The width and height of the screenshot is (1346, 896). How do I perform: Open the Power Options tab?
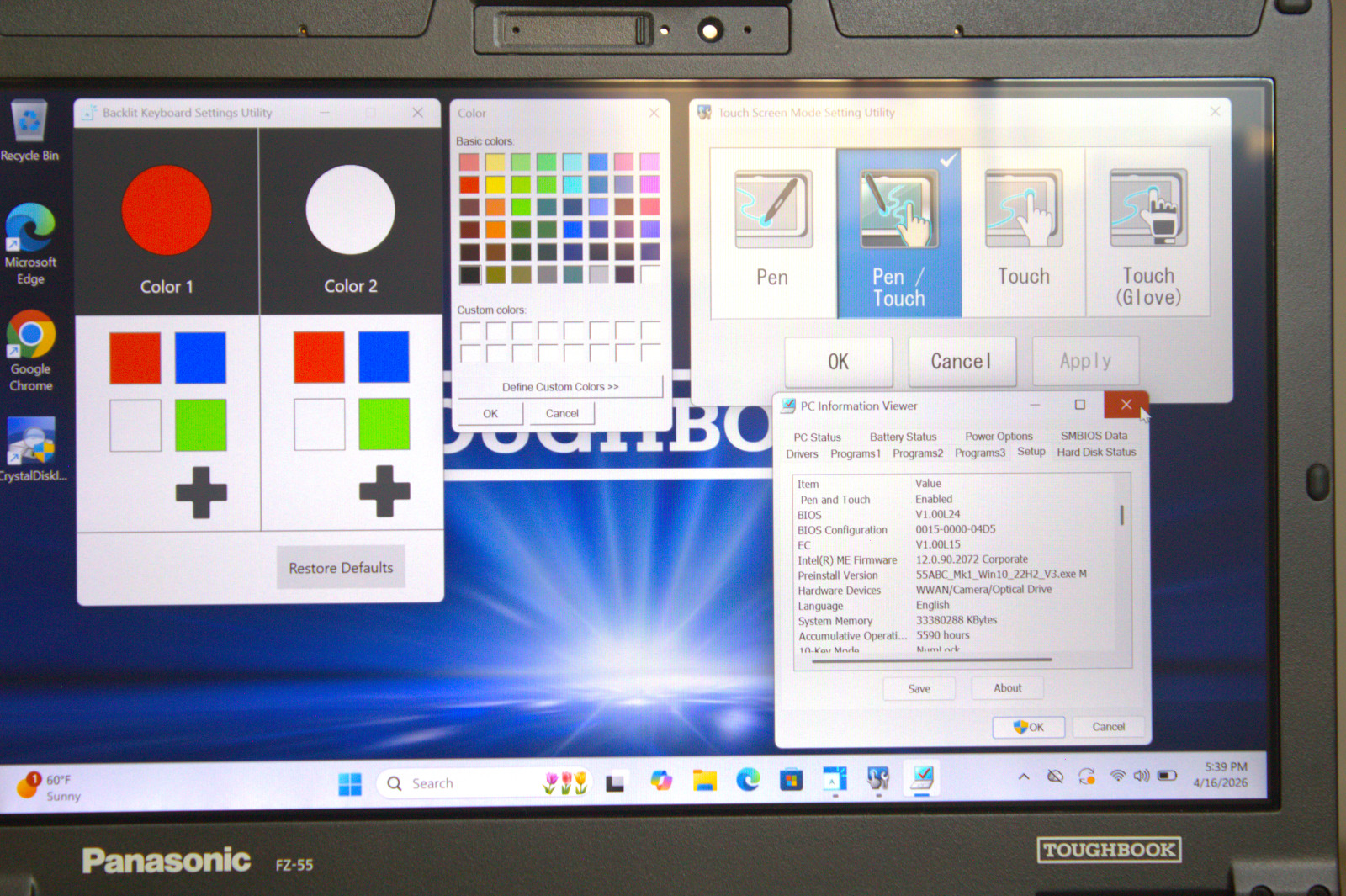pos(999,436)
